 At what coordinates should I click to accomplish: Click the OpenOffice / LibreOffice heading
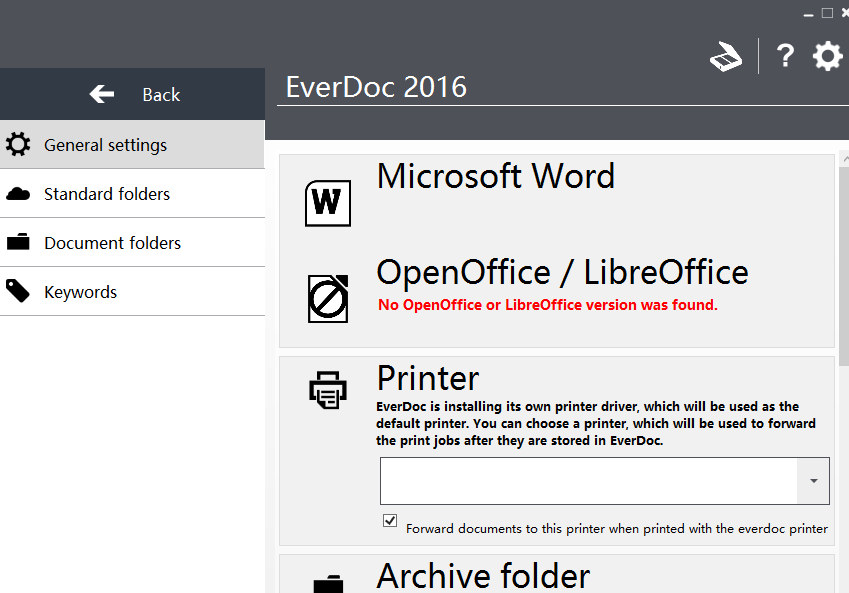point(562,272)
